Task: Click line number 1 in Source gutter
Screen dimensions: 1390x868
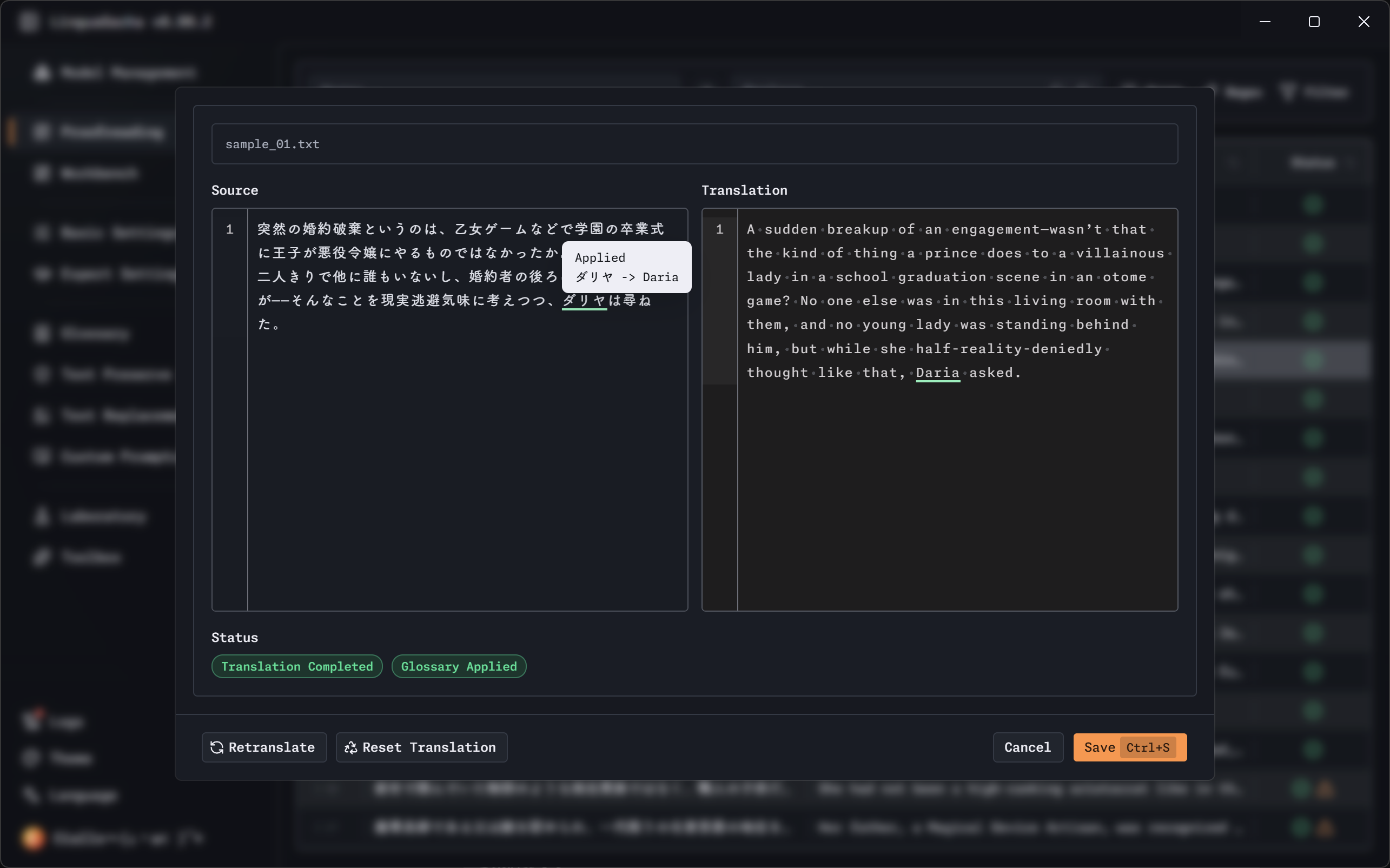Action: [x=230, y=229]
